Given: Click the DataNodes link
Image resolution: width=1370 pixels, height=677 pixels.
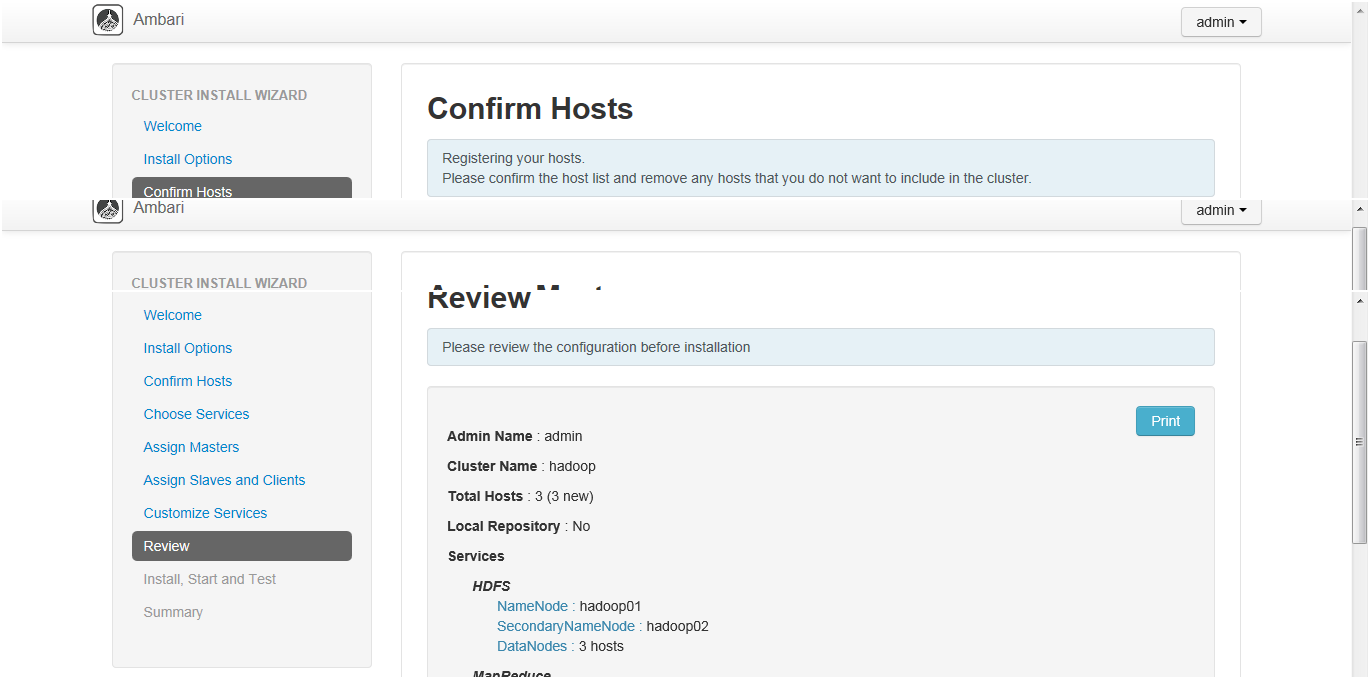Looking at the screenshot, I should (x=532, y=646).
